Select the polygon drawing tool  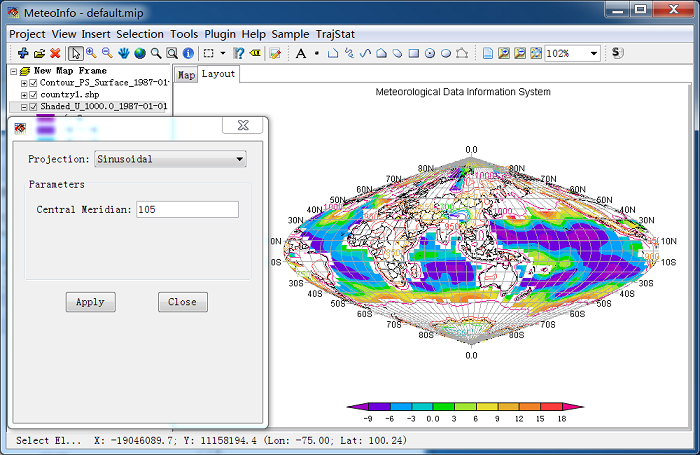[x=381, y=53]
